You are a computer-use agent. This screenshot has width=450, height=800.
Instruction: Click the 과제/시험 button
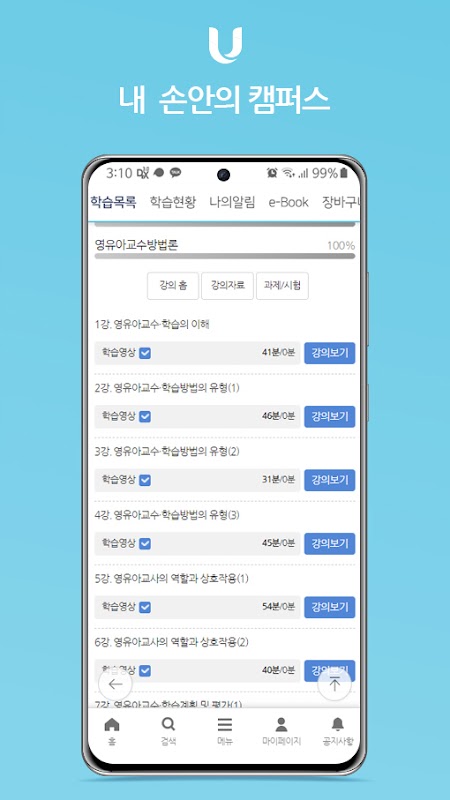click(282, 286)
